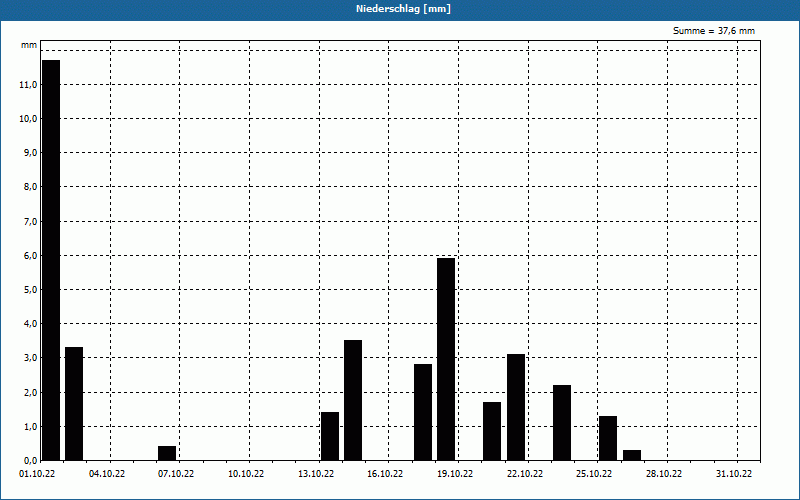
Task: Select the tallest bar near 11.7 mm on 01.10.22
Action: point(51,260)
